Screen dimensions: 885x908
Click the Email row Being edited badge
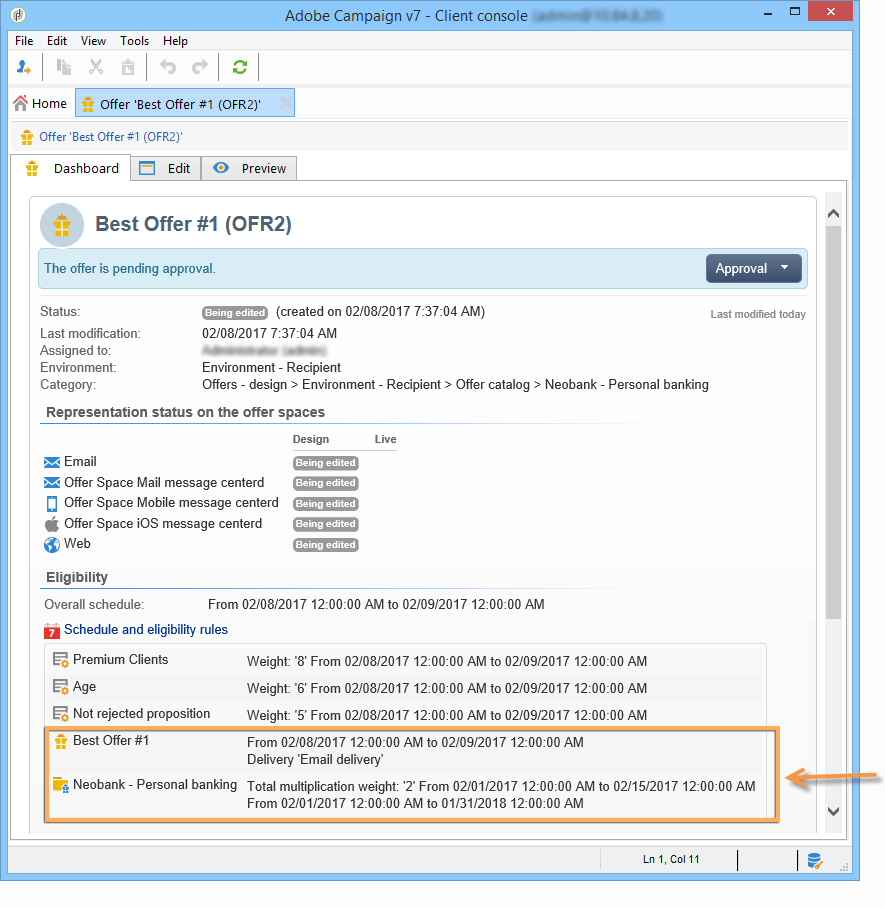tap(326, 463)
